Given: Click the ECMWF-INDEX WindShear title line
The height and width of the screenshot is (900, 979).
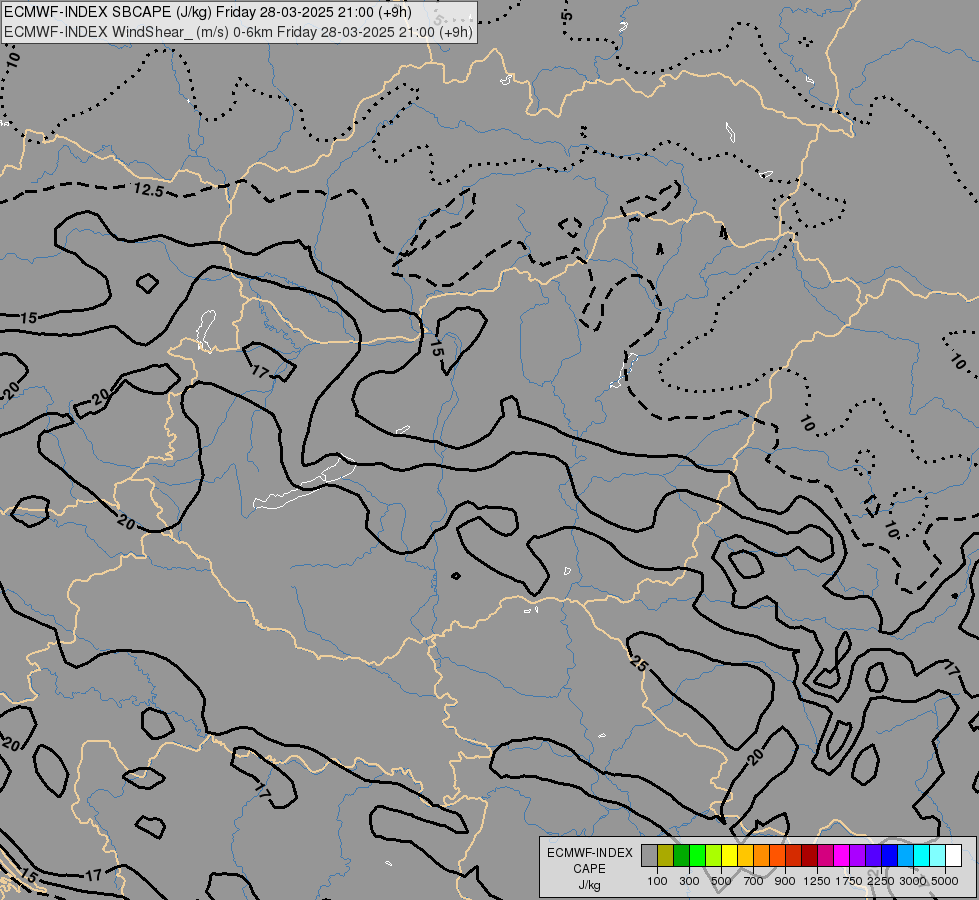Looking at the screenshot, I should (239, 32).
